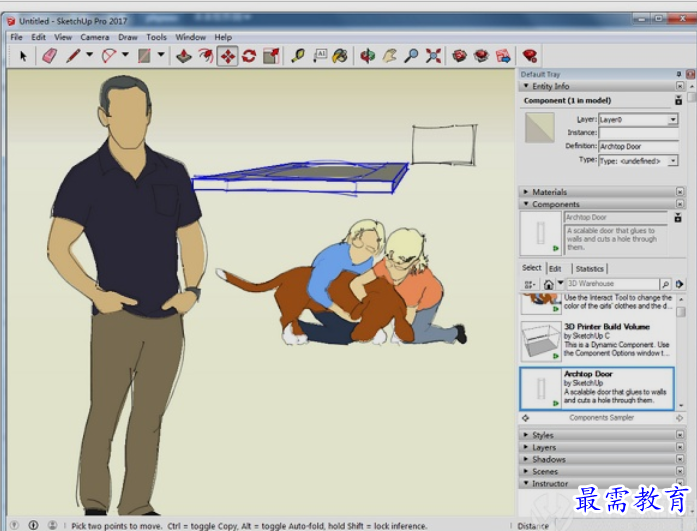
Task: Select the Paint Bucket tool
Action: (x=340, y=56)
